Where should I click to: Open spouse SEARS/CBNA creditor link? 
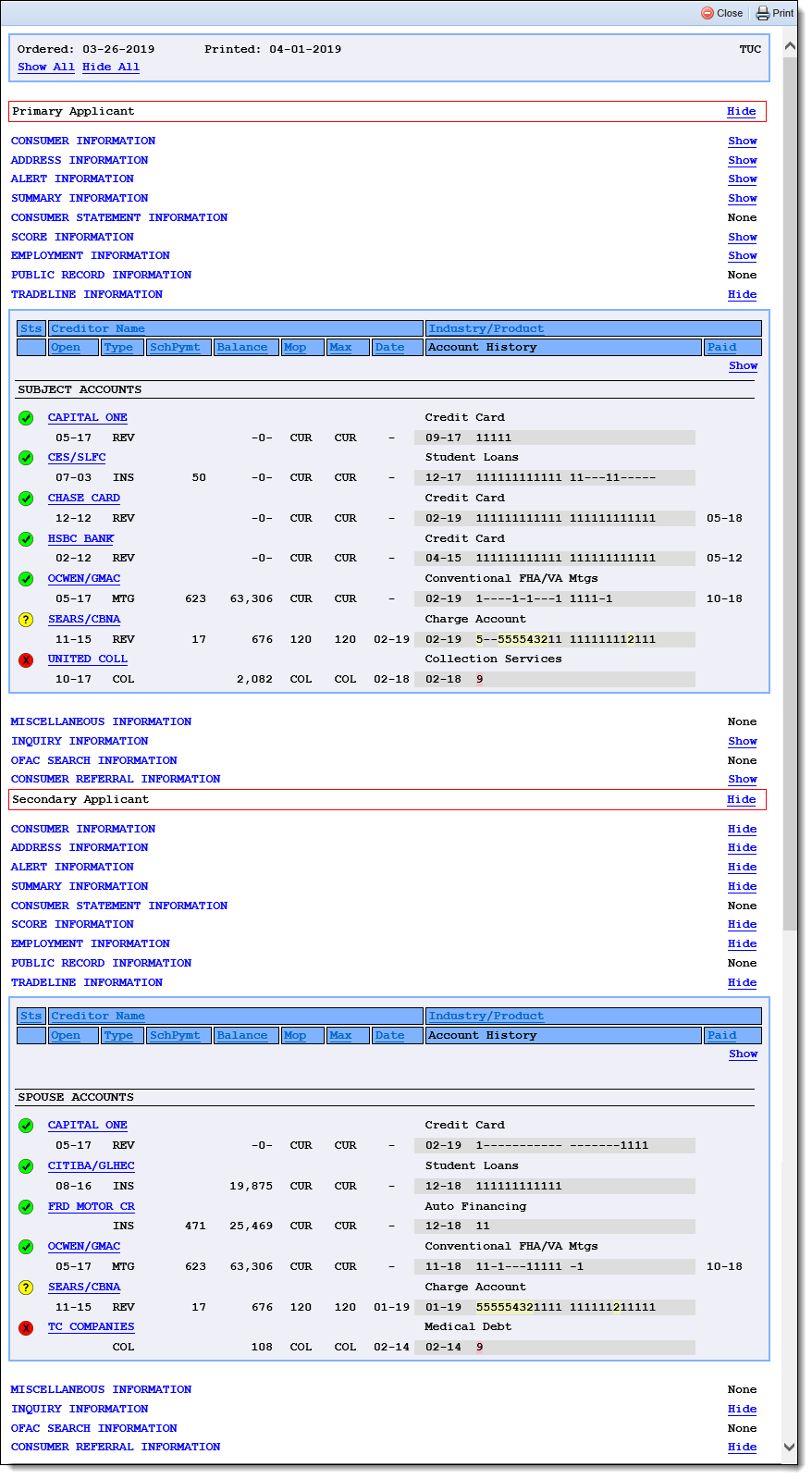pyautogui.click(x=84, y=1287)
